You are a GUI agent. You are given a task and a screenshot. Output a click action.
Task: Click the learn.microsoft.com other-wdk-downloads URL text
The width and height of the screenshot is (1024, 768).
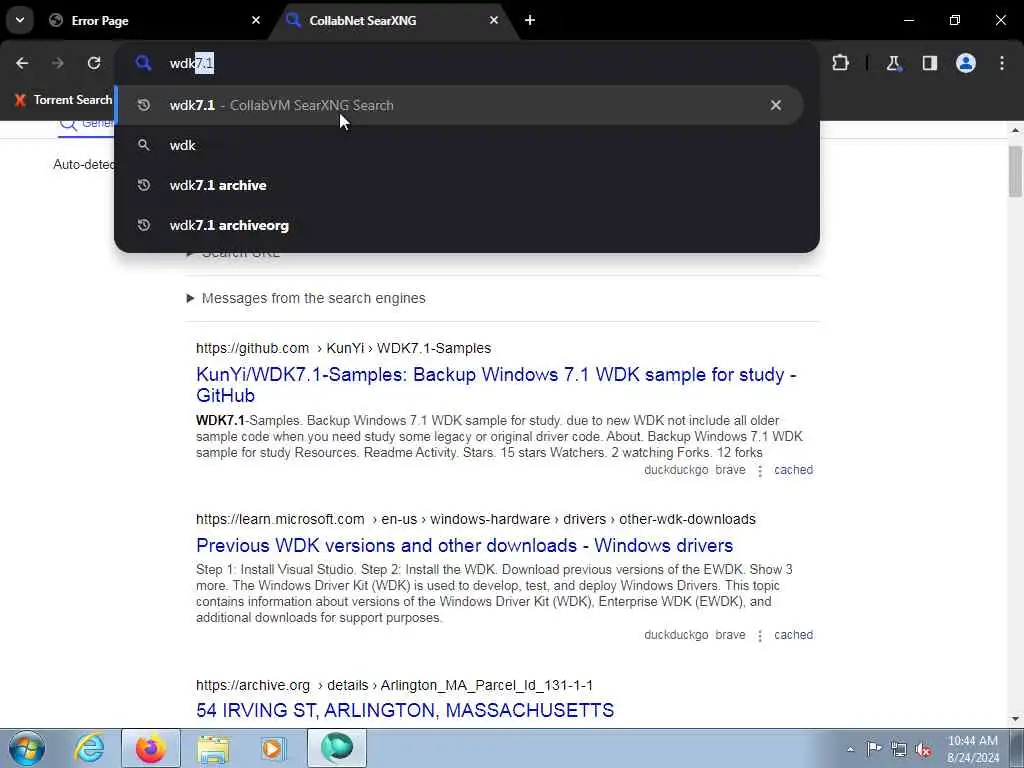pyautogui.click(x=475, y=519)
